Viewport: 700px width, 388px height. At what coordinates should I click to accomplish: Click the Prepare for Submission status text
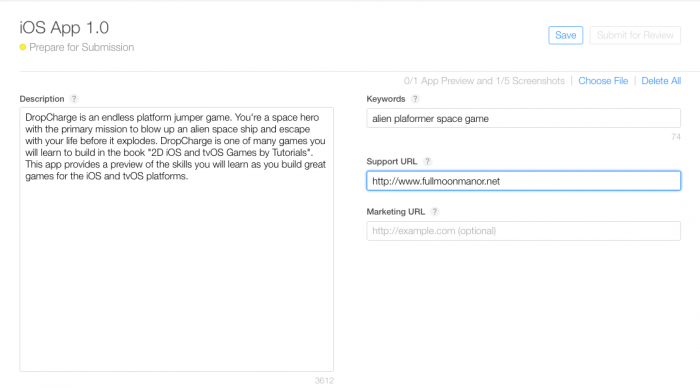pyautogui.click(x=81, y=47)
